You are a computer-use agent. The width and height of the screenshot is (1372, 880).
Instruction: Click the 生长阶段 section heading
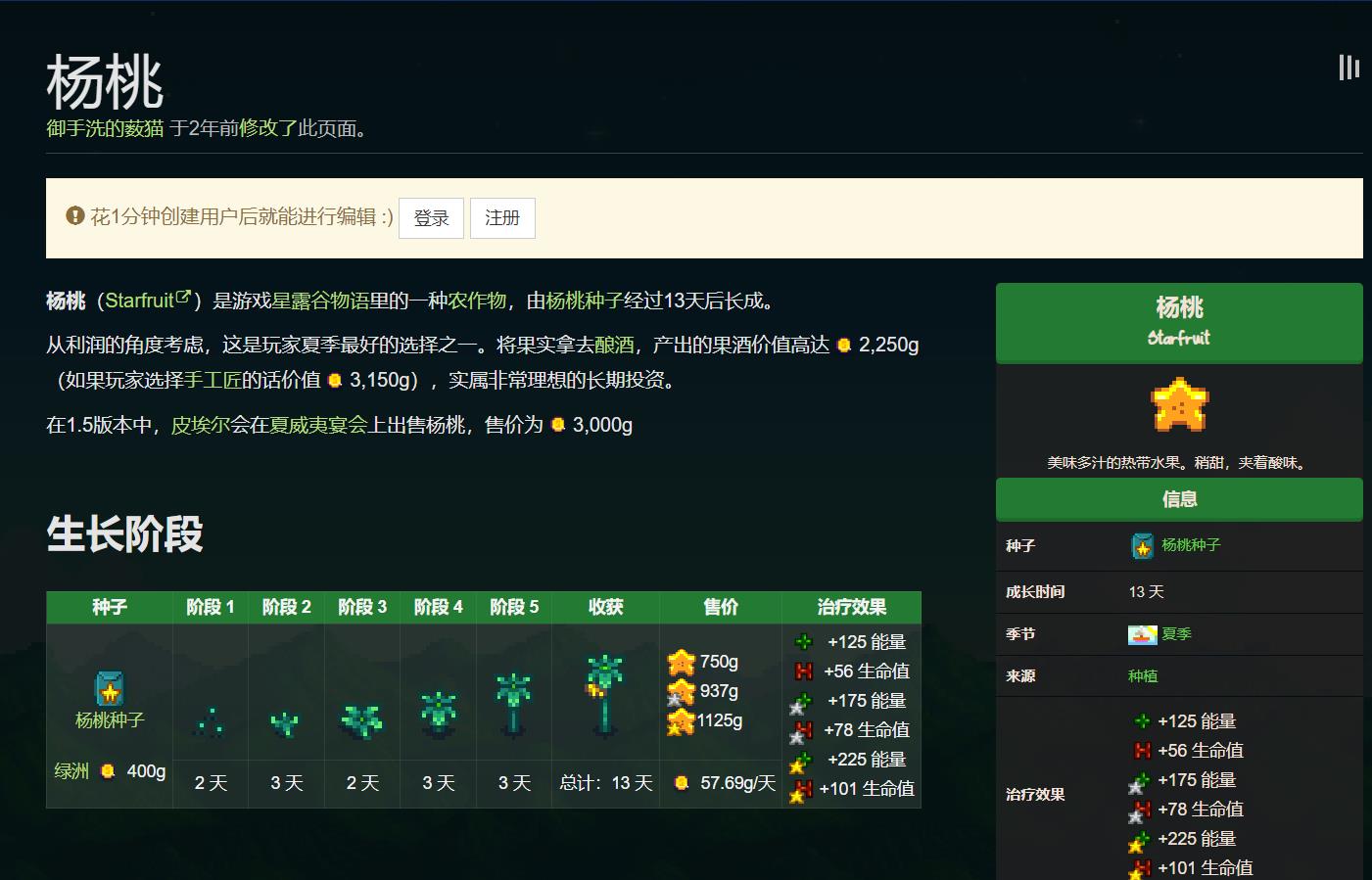(x=124, y=534)
